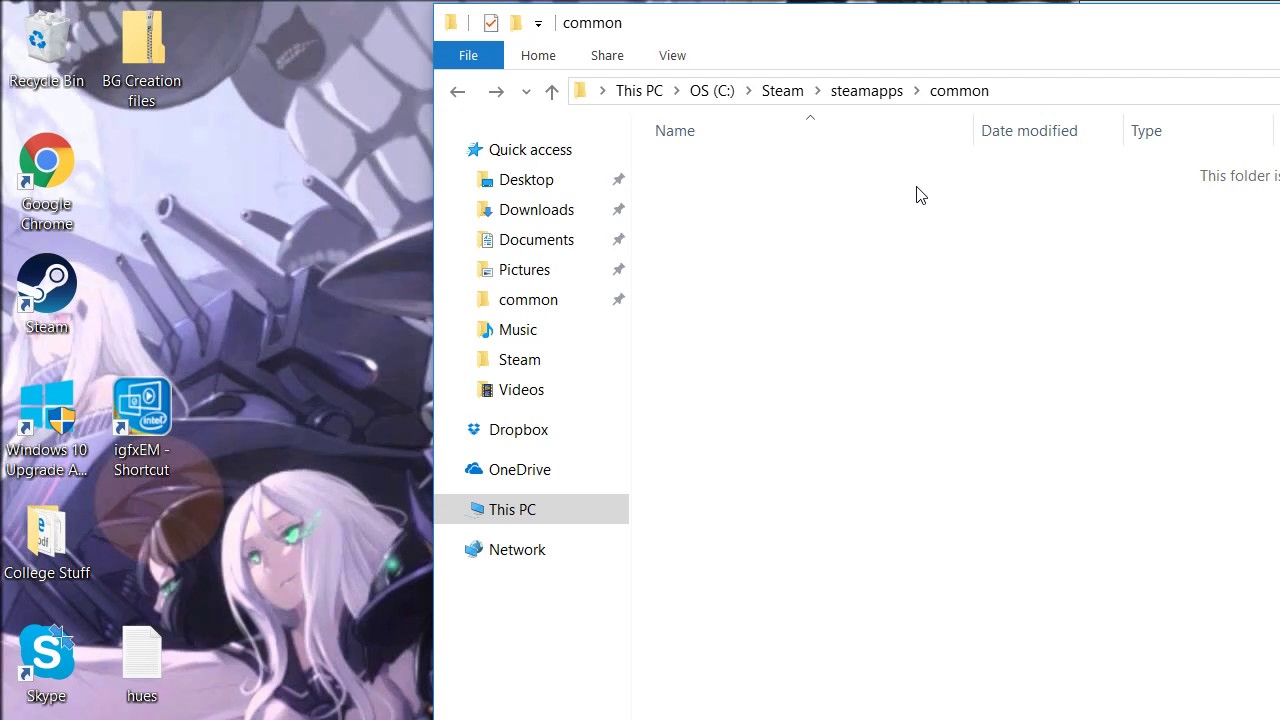The height and width of the screenshot is (720, 1280).
Task: Click common breadcrumb in address bar
Action: (x=959, y=90)
